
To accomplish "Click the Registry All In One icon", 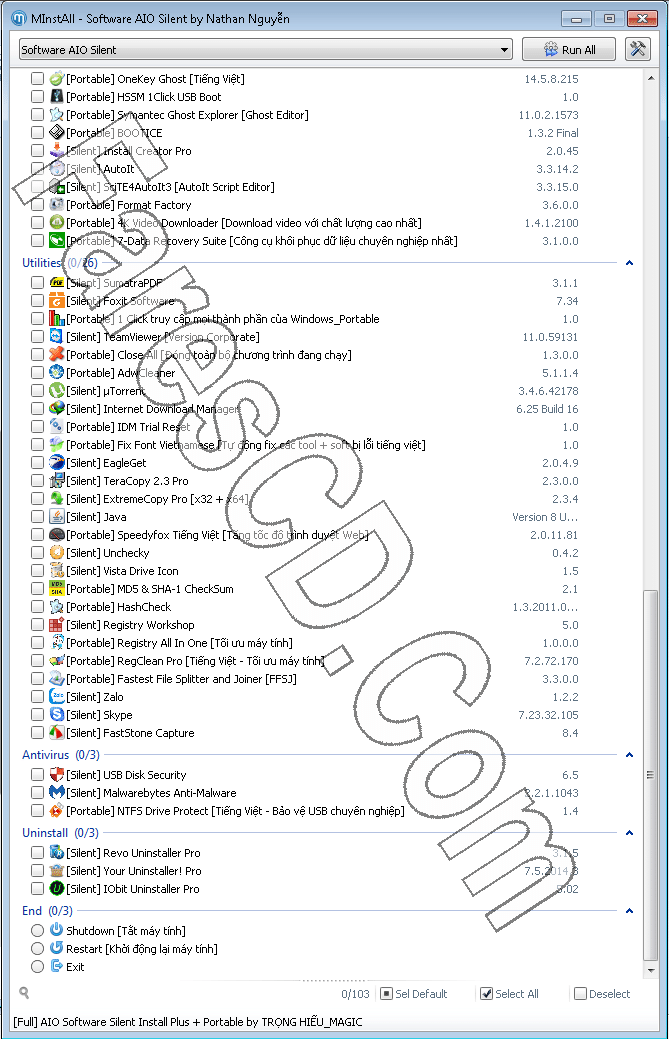I will [57, 643].
